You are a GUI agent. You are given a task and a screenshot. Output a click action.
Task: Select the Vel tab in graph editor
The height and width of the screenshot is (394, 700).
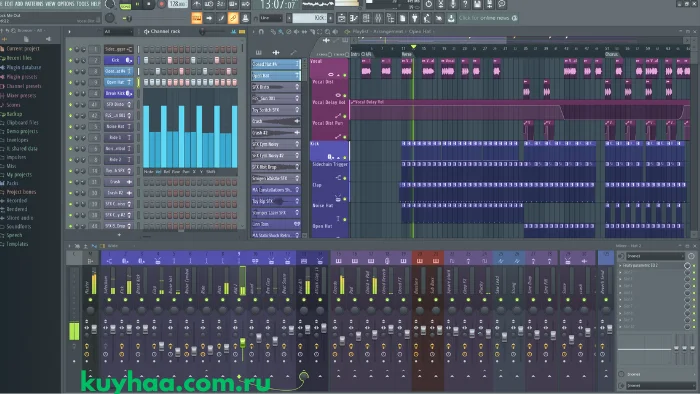158,171
